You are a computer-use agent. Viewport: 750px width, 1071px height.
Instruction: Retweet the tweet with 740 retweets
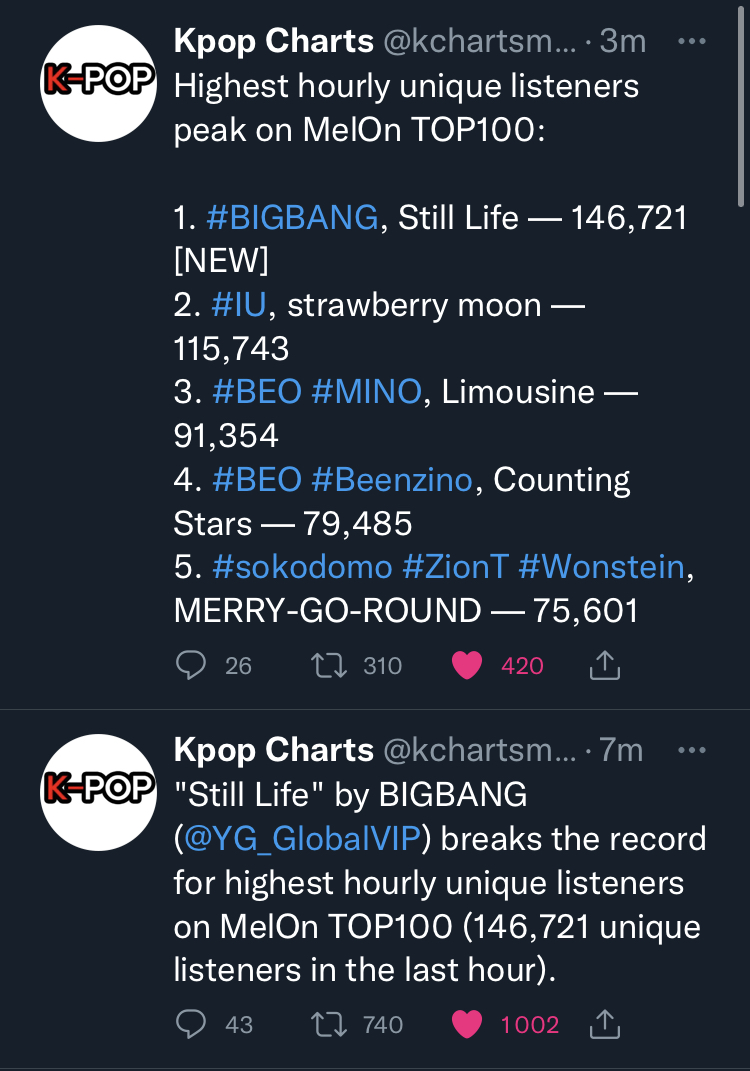tap(329, 1025)
